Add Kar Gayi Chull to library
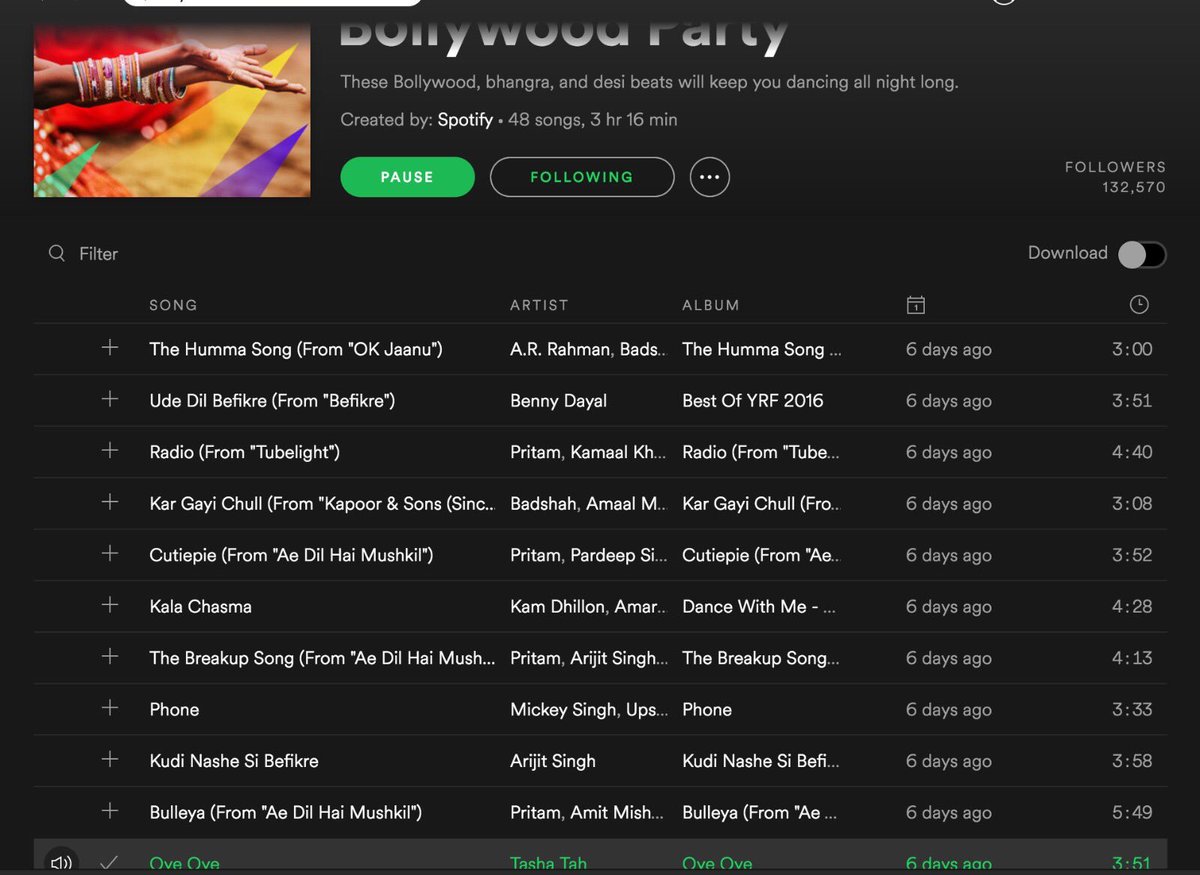This screenshot has width=1200, height=875. pyautogui.click(x=110, y=502)
